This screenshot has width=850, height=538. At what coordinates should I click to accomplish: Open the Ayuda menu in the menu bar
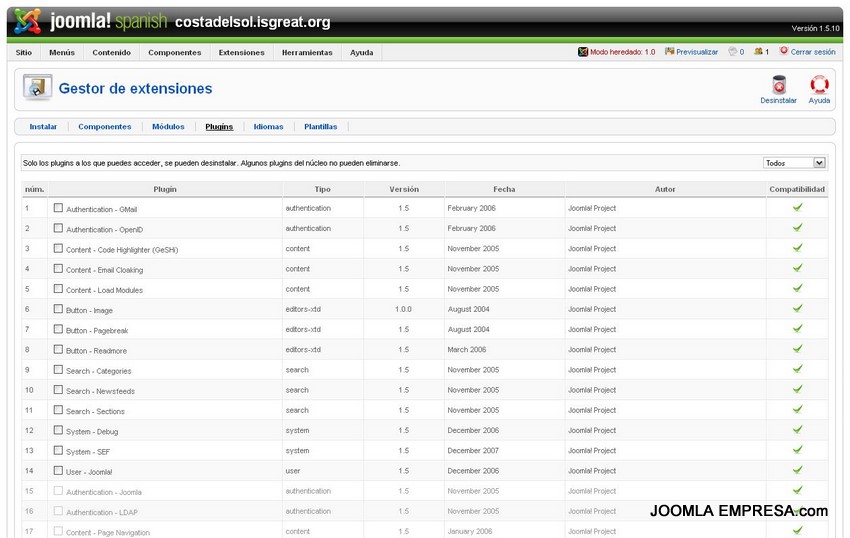coord(362,53)
